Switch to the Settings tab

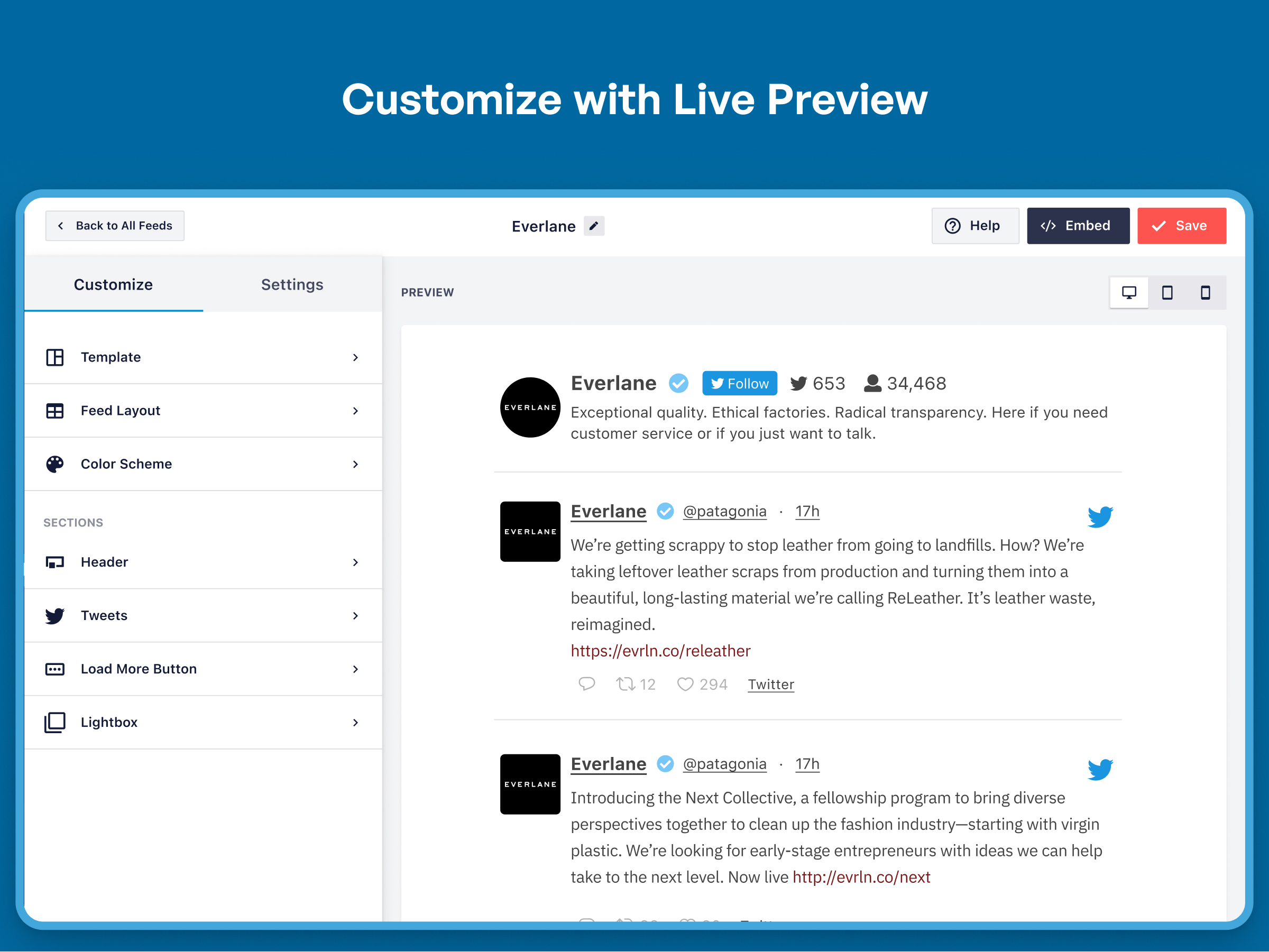(x=292, y=284)
